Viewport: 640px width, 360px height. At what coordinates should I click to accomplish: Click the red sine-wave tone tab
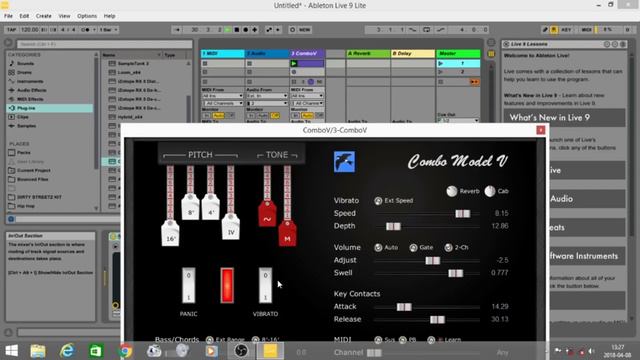pyautogui.click(x=267, y=213)
